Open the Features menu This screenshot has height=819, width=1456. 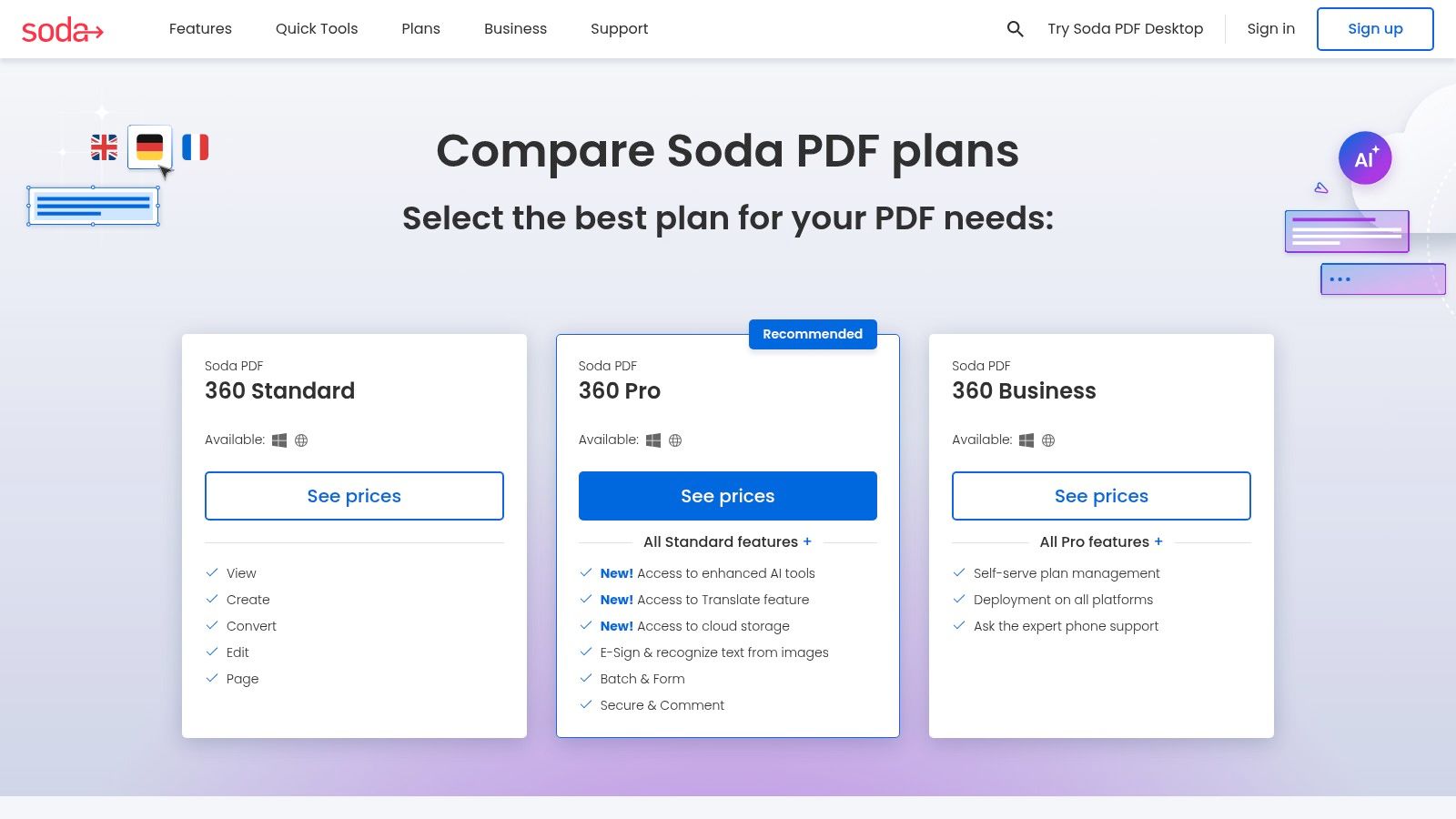pyautogui.click(x=200, y=28)
